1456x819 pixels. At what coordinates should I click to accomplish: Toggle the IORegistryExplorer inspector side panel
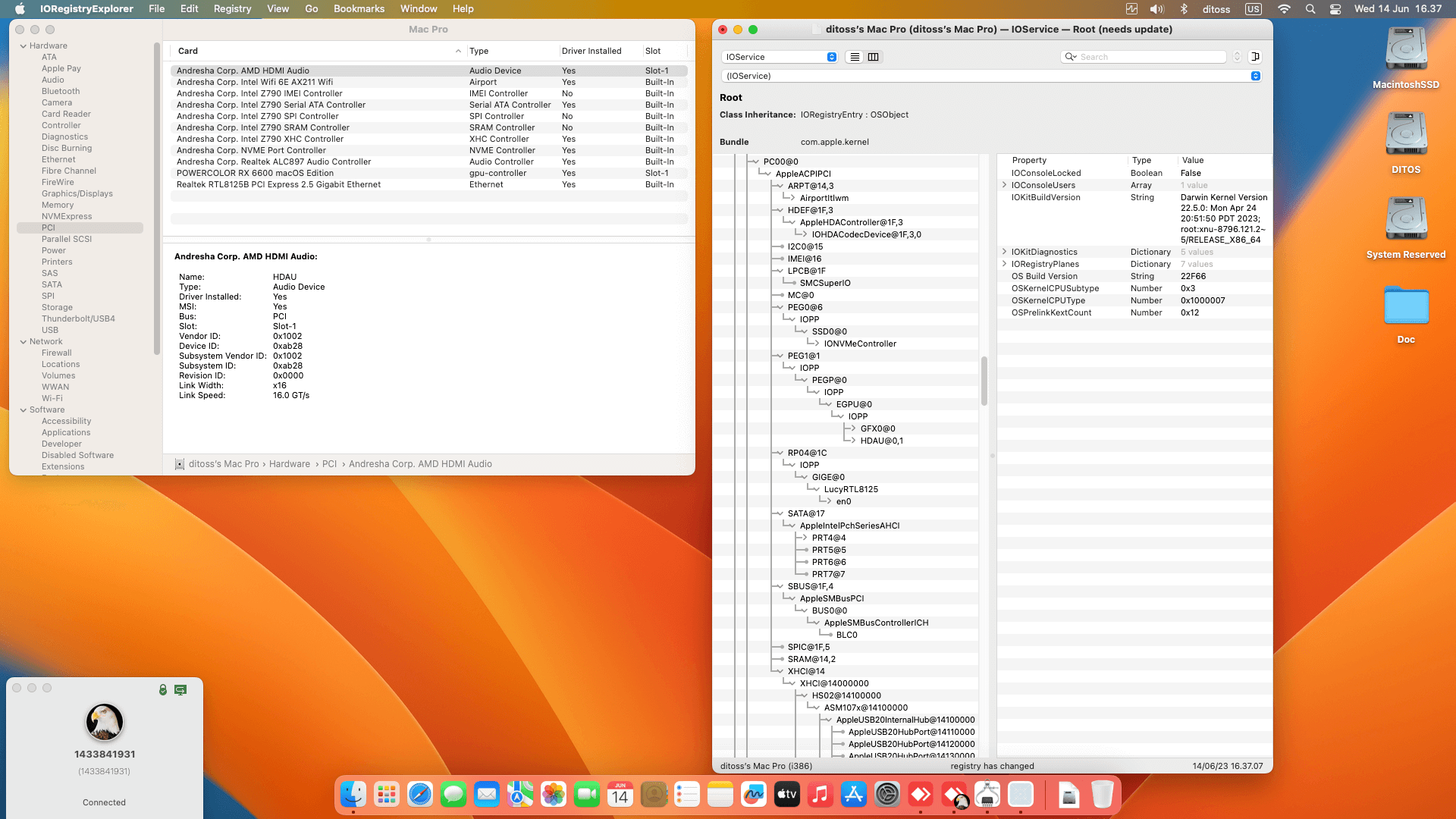point(1255,57)
